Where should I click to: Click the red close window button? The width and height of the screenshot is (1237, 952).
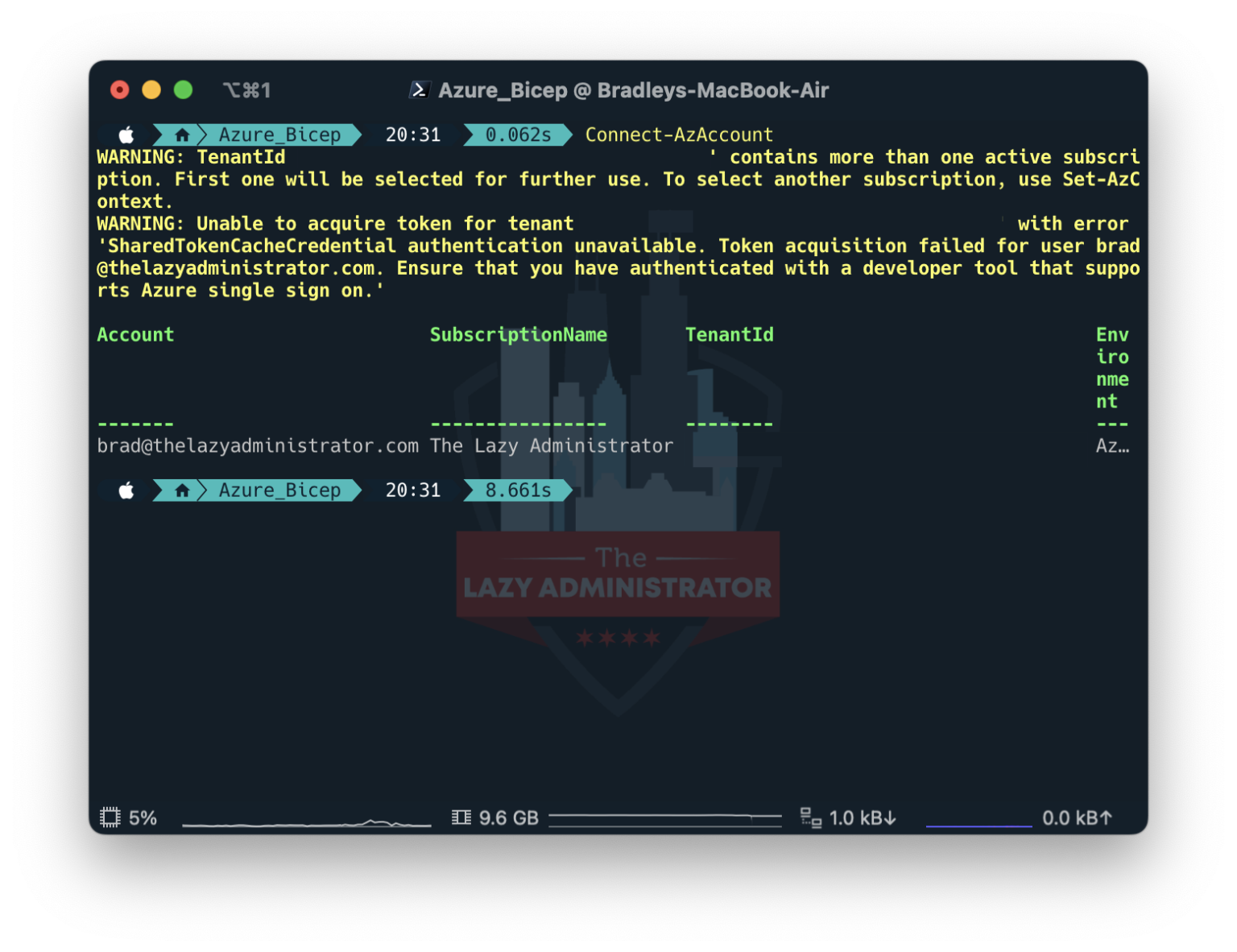tap(119, 90)
